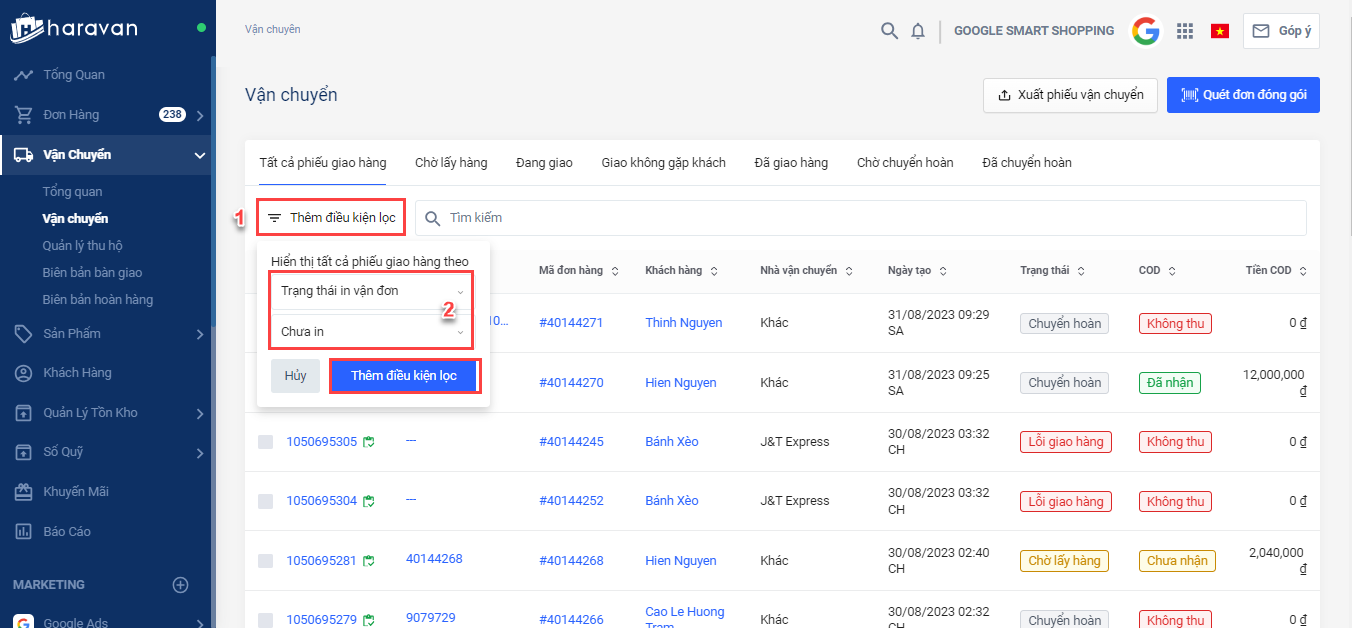1352x628 pixels.
Task: Open the notifications bell
Action: tap(918, 31)
